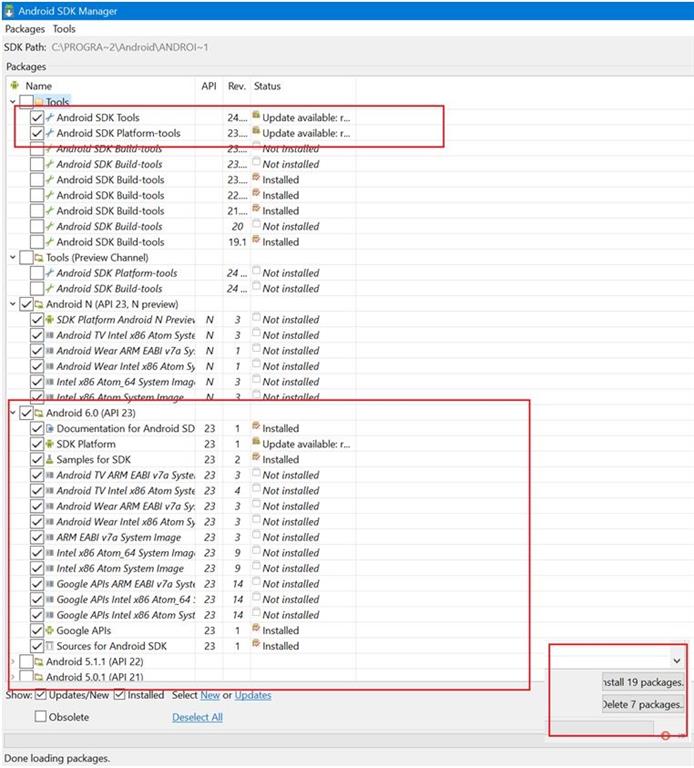694x768 pixels.
Task: Click folder icon of Android 6.0 (API 23)
Action: click(x=39, y=413)
